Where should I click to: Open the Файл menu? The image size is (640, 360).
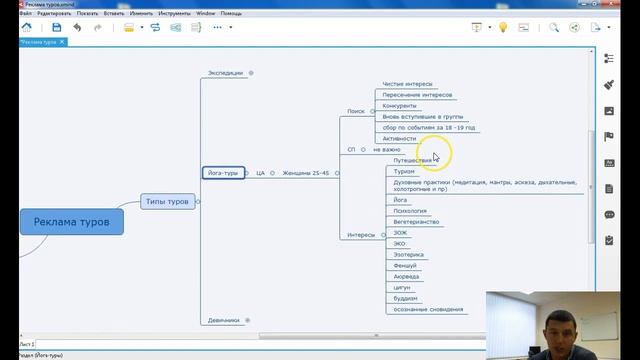point(25,13)
